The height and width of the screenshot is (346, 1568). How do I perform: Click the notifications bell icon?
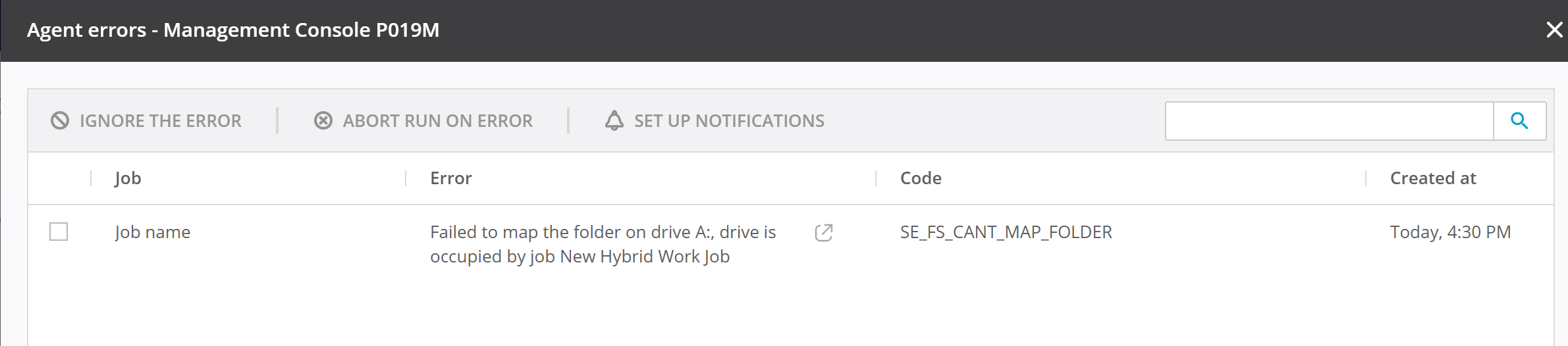point(614,120)
